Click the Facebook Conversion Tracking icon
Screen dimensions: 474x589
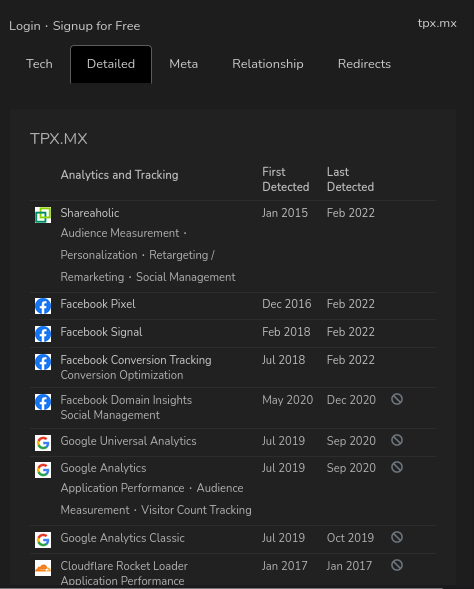coord(43,362)
